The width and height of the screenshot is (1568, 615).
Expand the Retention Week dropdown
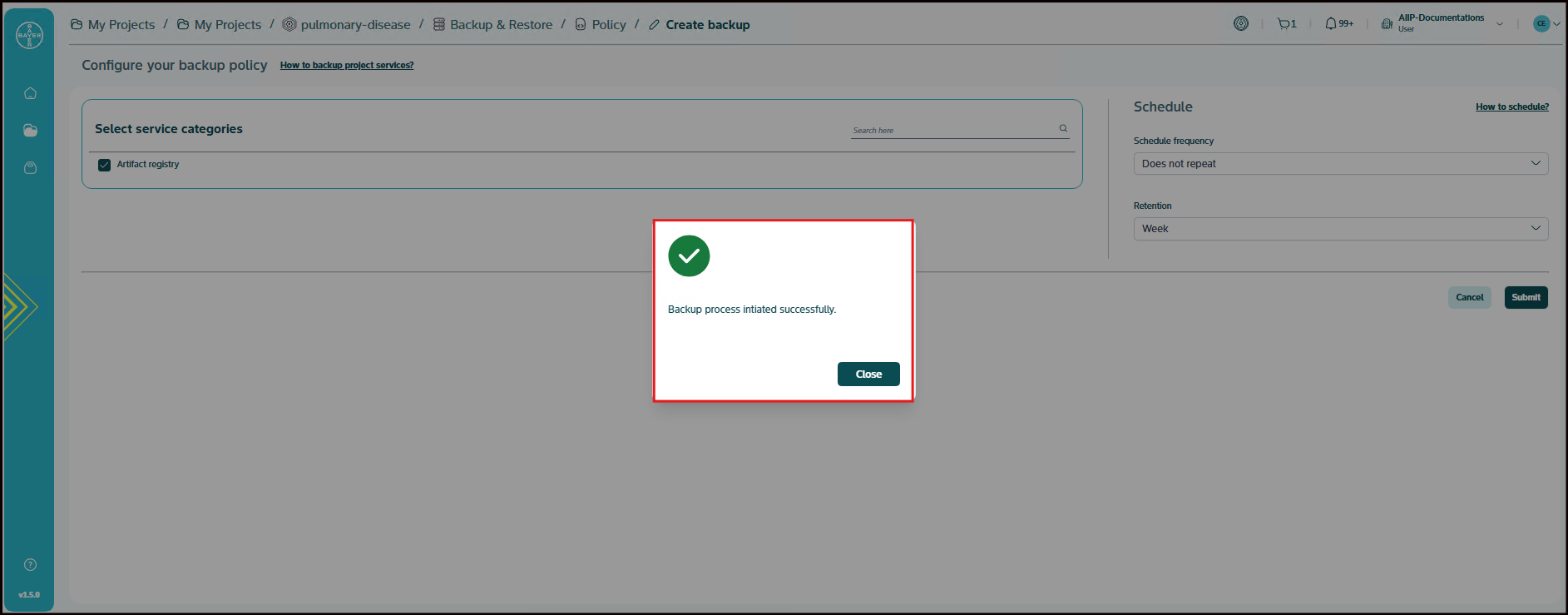coord(1340,229)
